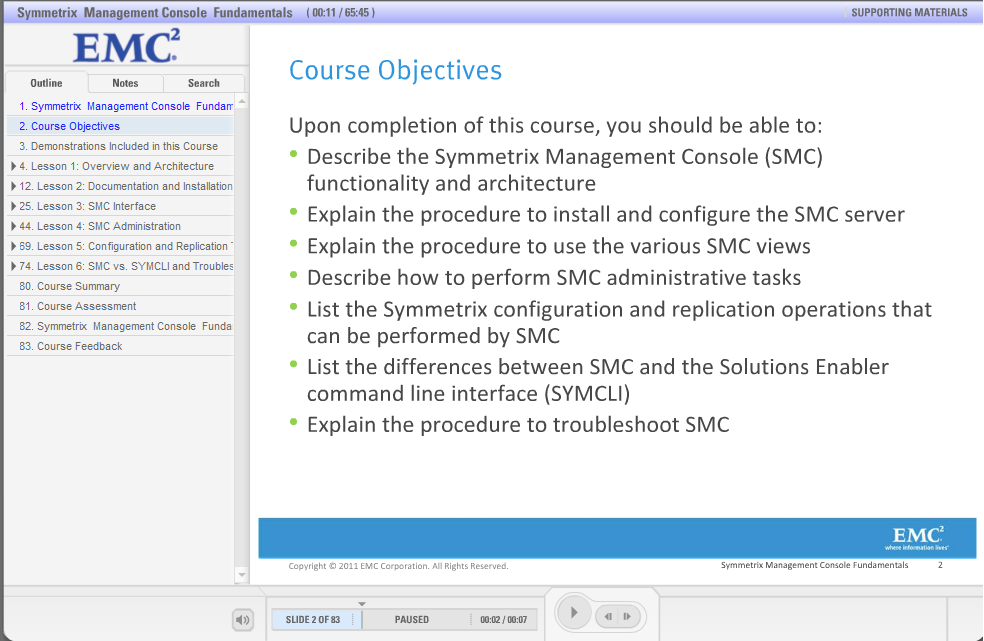984x641 pixels.
Task: Select slide 2 Course Objectives
Action: pos(120,126)
